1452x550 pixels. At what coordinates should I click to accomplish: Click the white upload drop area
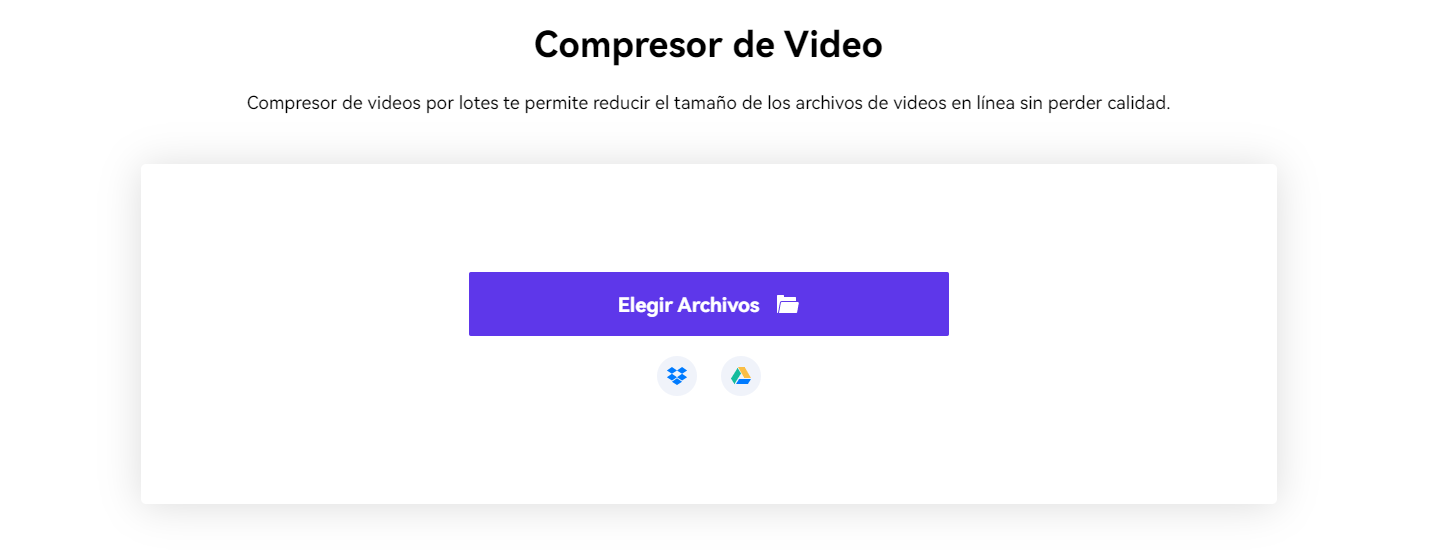click(x=709, y=334)
